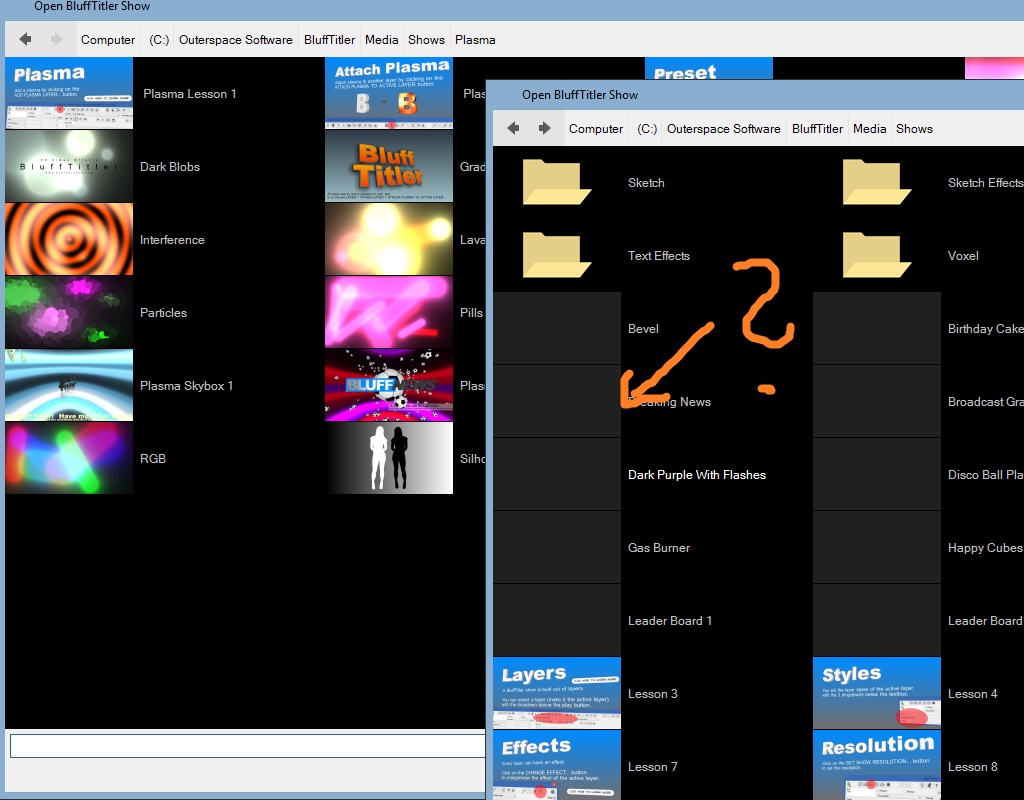Viewport: 1024px width, 800px height.
Task: Open the Sketch Effects folder icon
Action: [x=877, y=183]
